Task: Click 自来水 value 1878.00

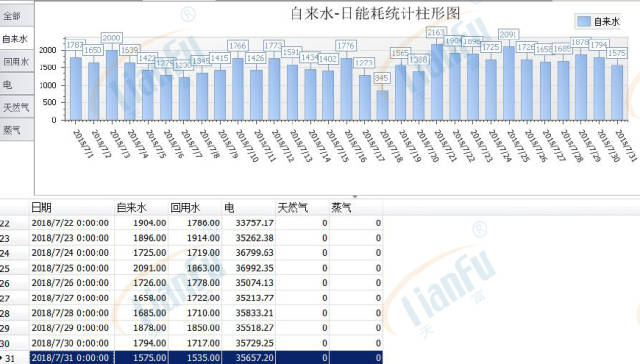Action: [x=142, y=328]
